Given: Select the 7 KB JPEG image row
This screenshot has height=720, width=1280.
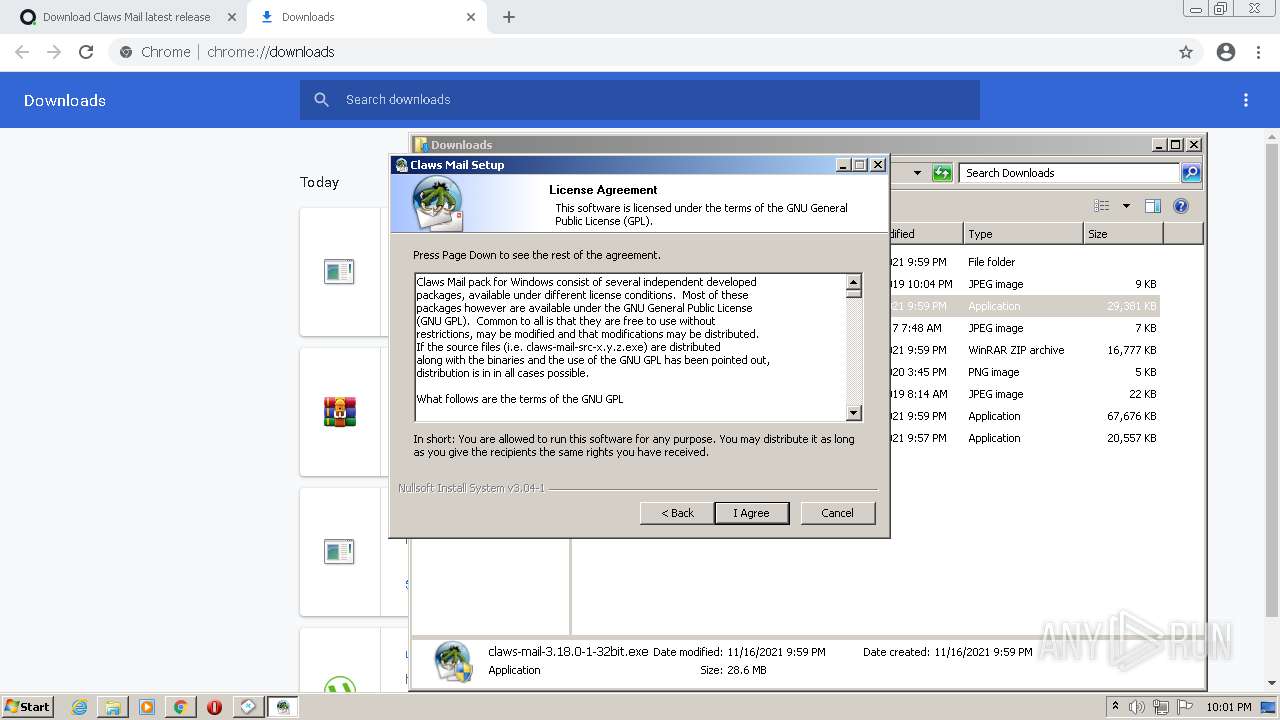Looking at the screenshot, I should click(x=1024, y=328).
